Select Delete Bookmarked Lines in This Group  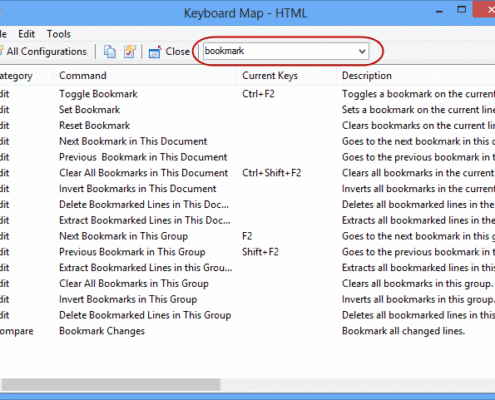145,315
